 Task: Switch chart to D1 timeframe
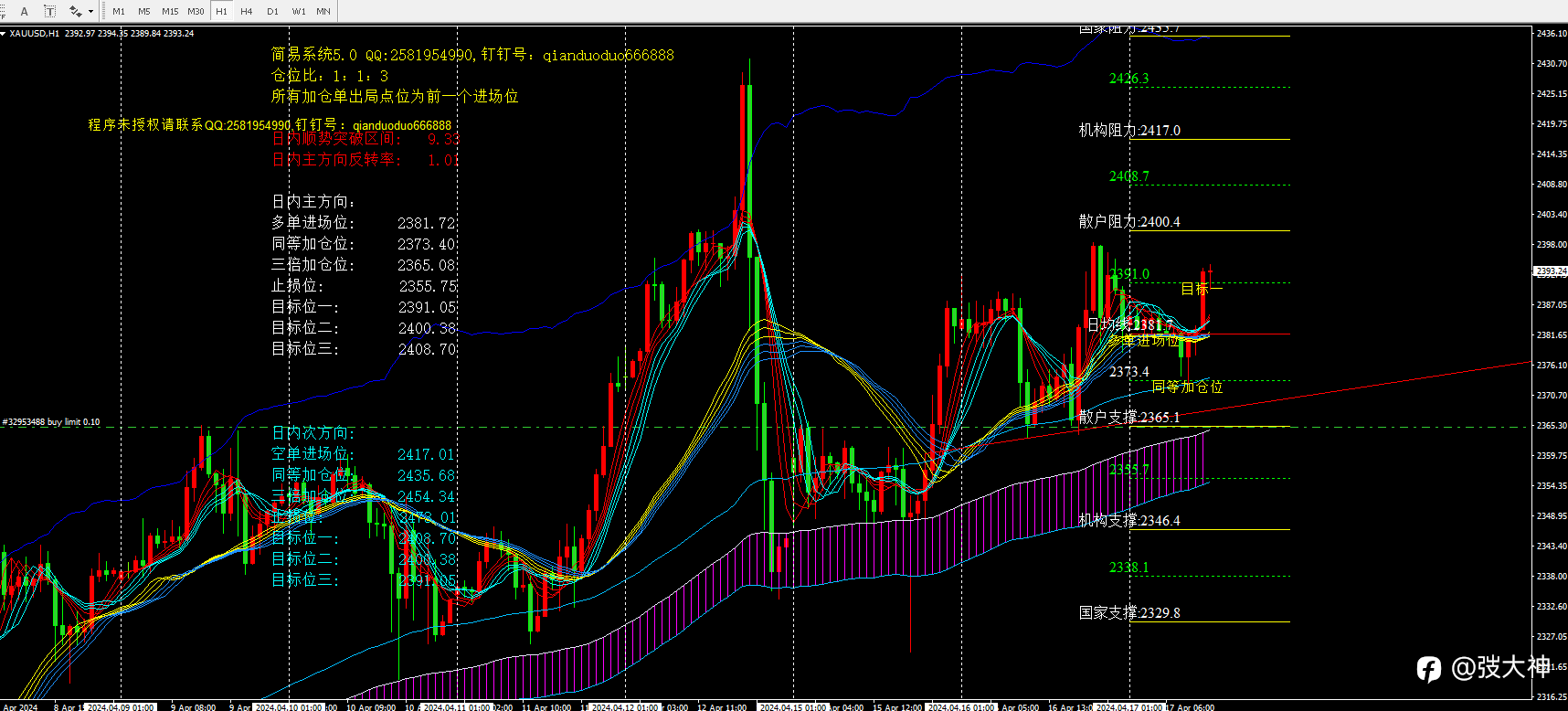point(272,11)
